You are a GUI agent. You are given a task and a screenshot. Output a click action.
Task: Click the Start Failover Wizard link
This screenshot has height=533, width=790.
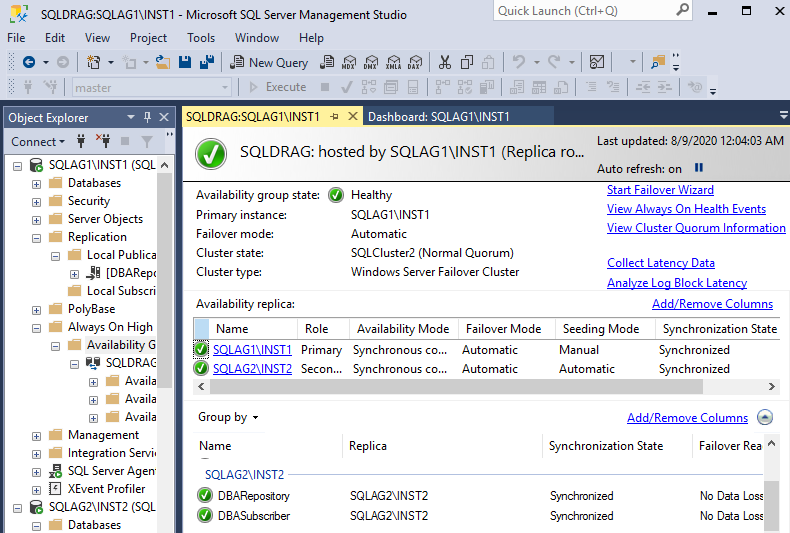660,190
